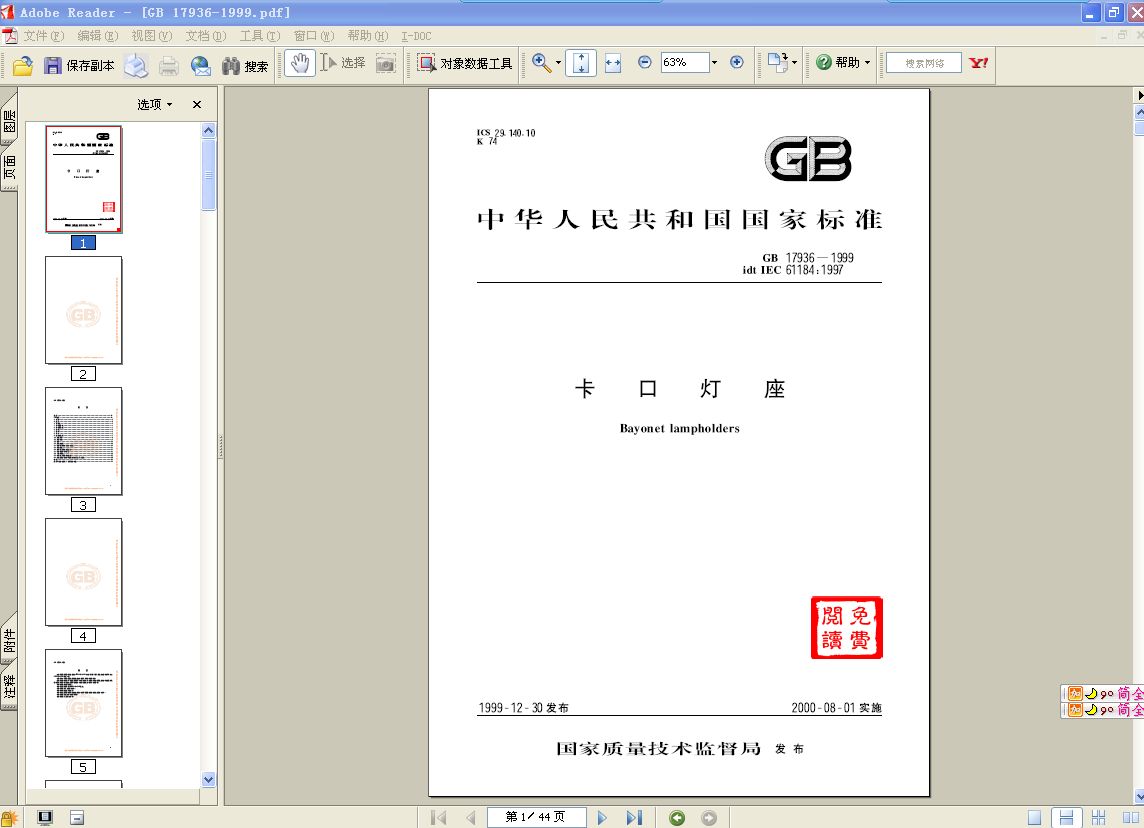Select page 5 thumbnail
This screenshot has width=1144, height=828.
83,703
